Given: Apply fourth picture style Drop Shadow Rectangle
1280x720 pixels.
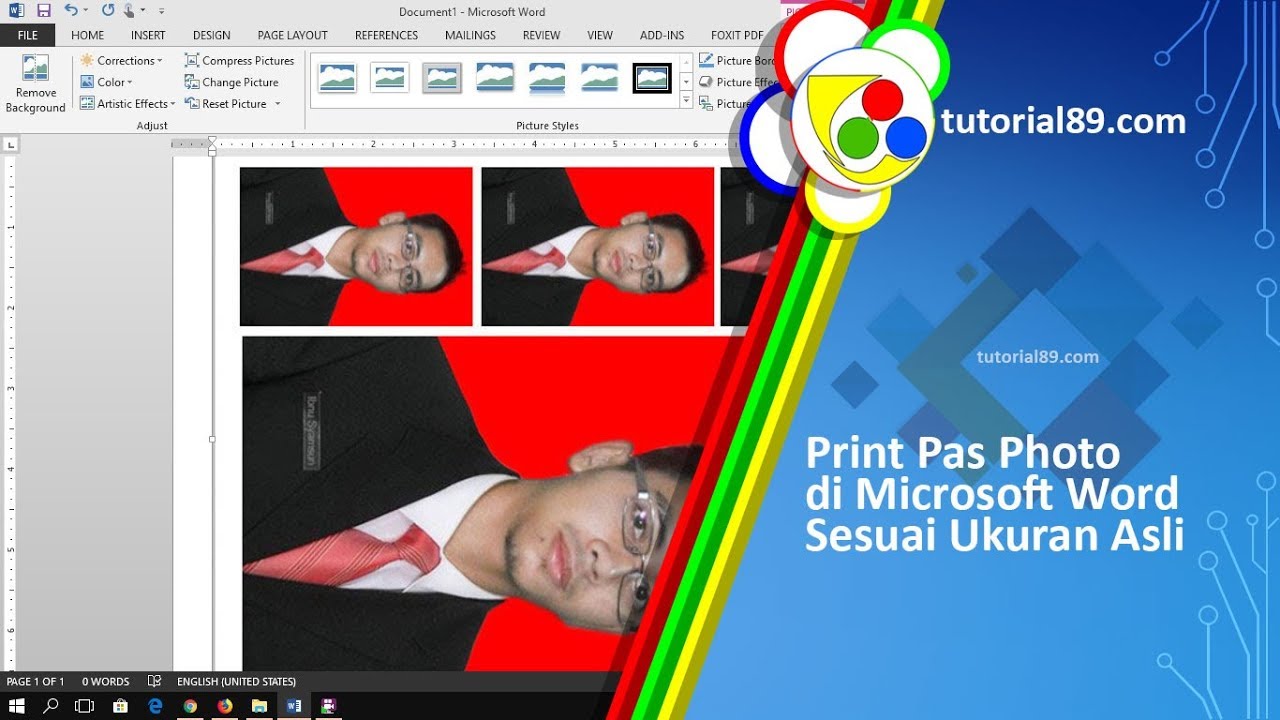Looking at the screenshot, I should click(x=495, y=78).
